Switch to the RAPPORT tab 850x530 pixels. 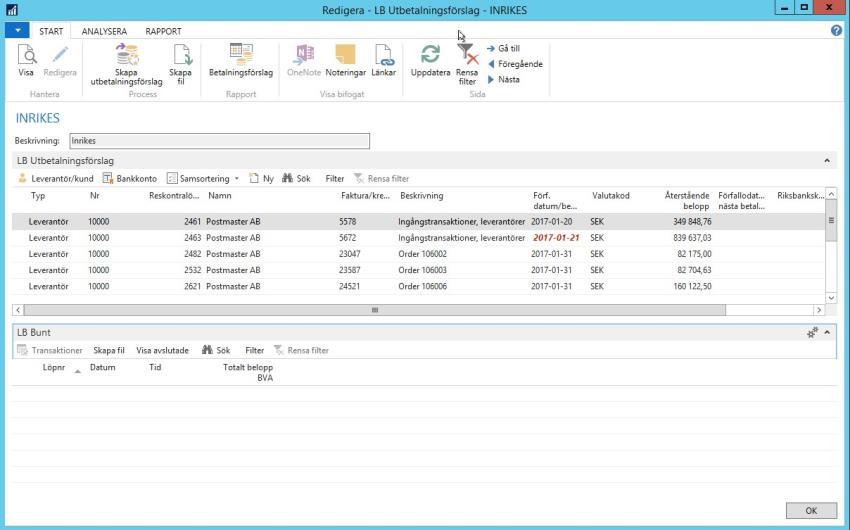(163, 31)
